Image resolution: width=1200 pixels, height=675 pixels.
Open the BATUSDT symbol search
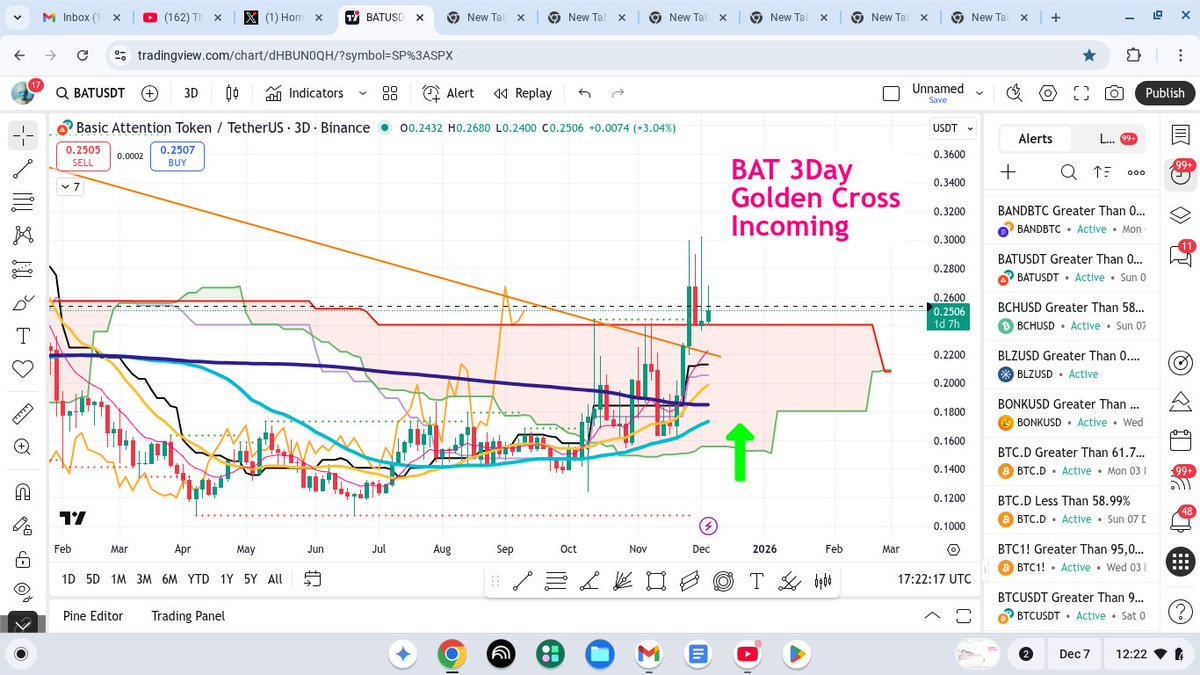[x=90, y=93]
